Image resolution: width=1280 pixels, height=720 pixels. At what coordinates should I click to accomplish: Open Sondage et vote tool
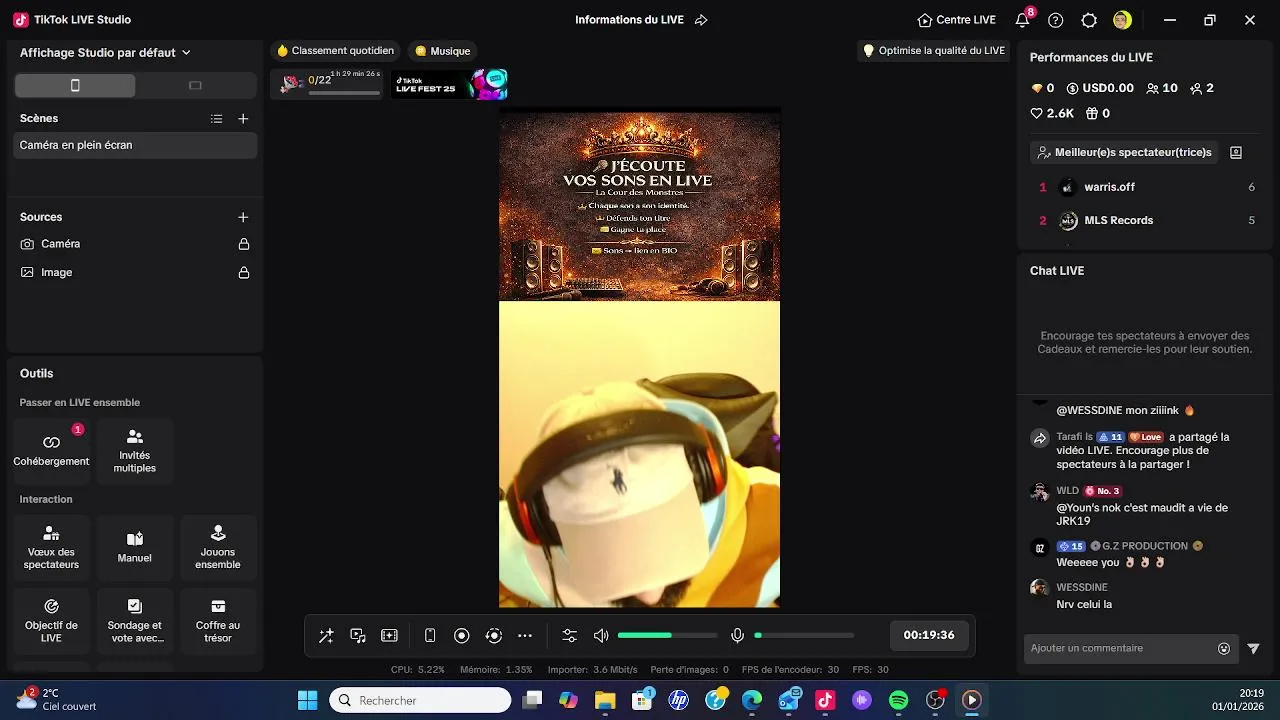pos(135,621)
